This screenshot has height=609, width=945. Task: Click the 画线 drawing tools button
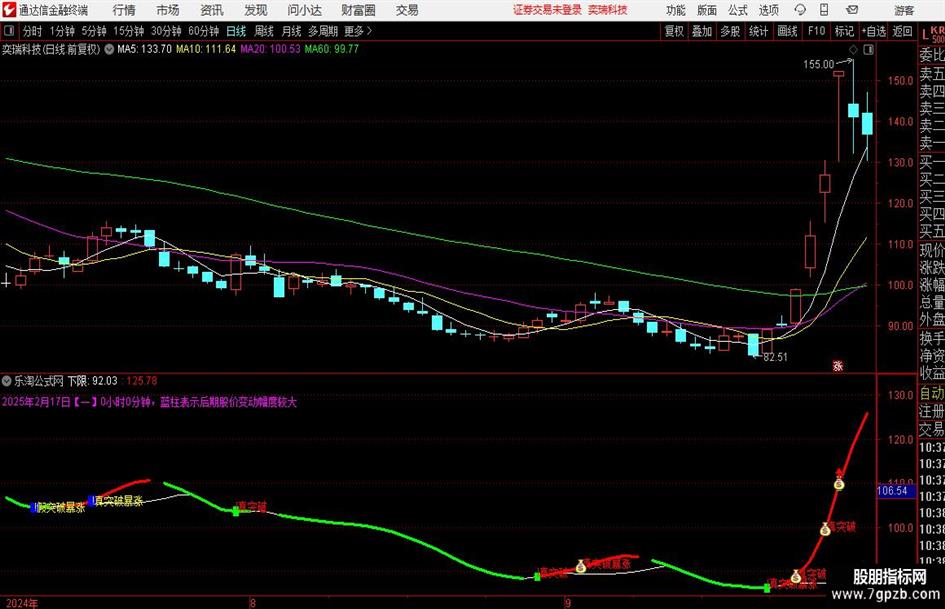click(x=787, y=31)
